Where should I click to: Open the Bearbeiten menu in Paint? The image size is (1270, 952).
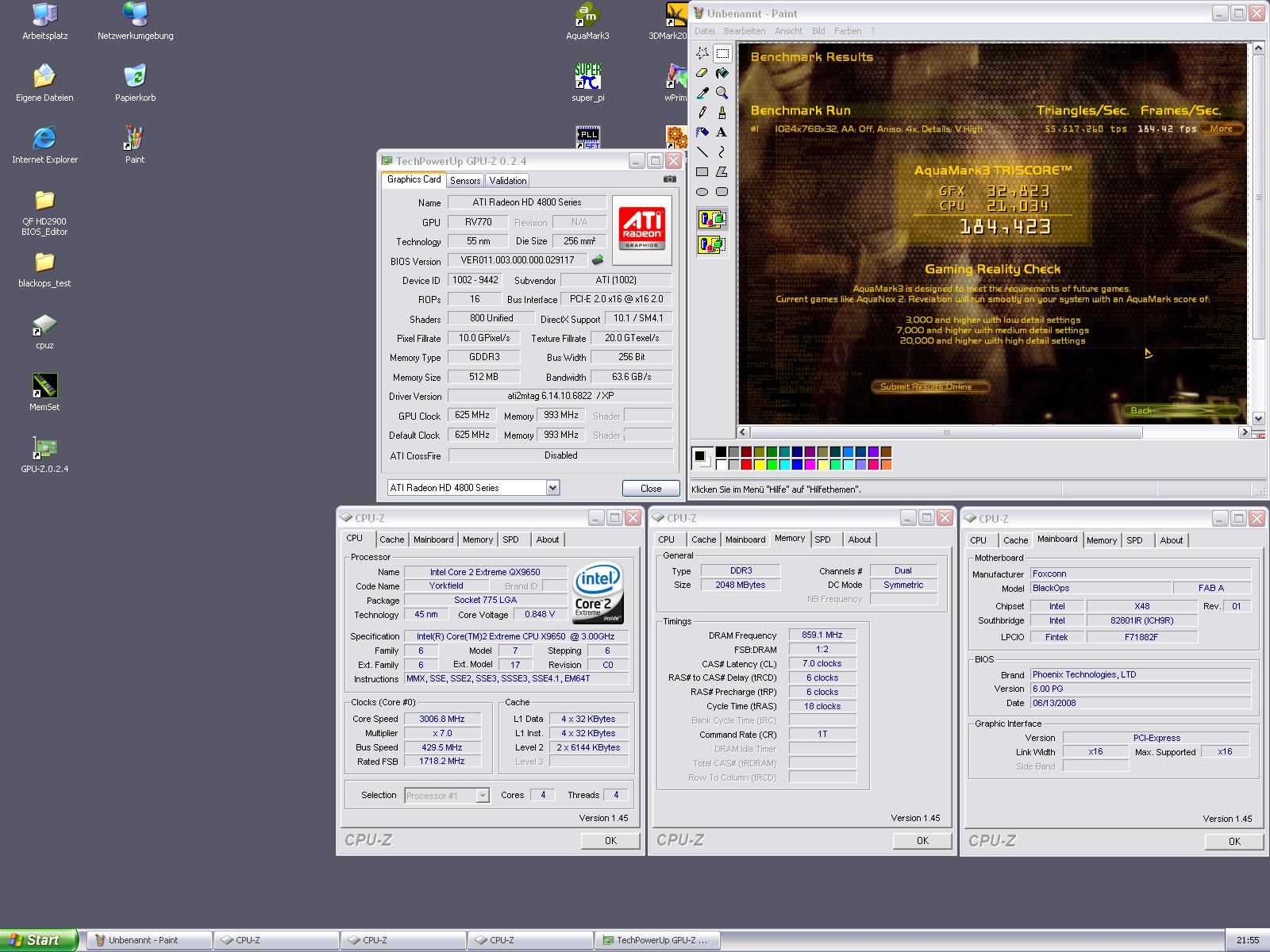pos(745,31)
